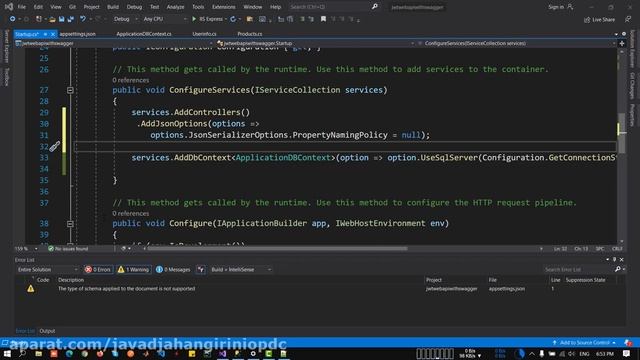
Task: Open the jwtwebapiwithswagger.Startup type dropdown
Action: point(316,43)
